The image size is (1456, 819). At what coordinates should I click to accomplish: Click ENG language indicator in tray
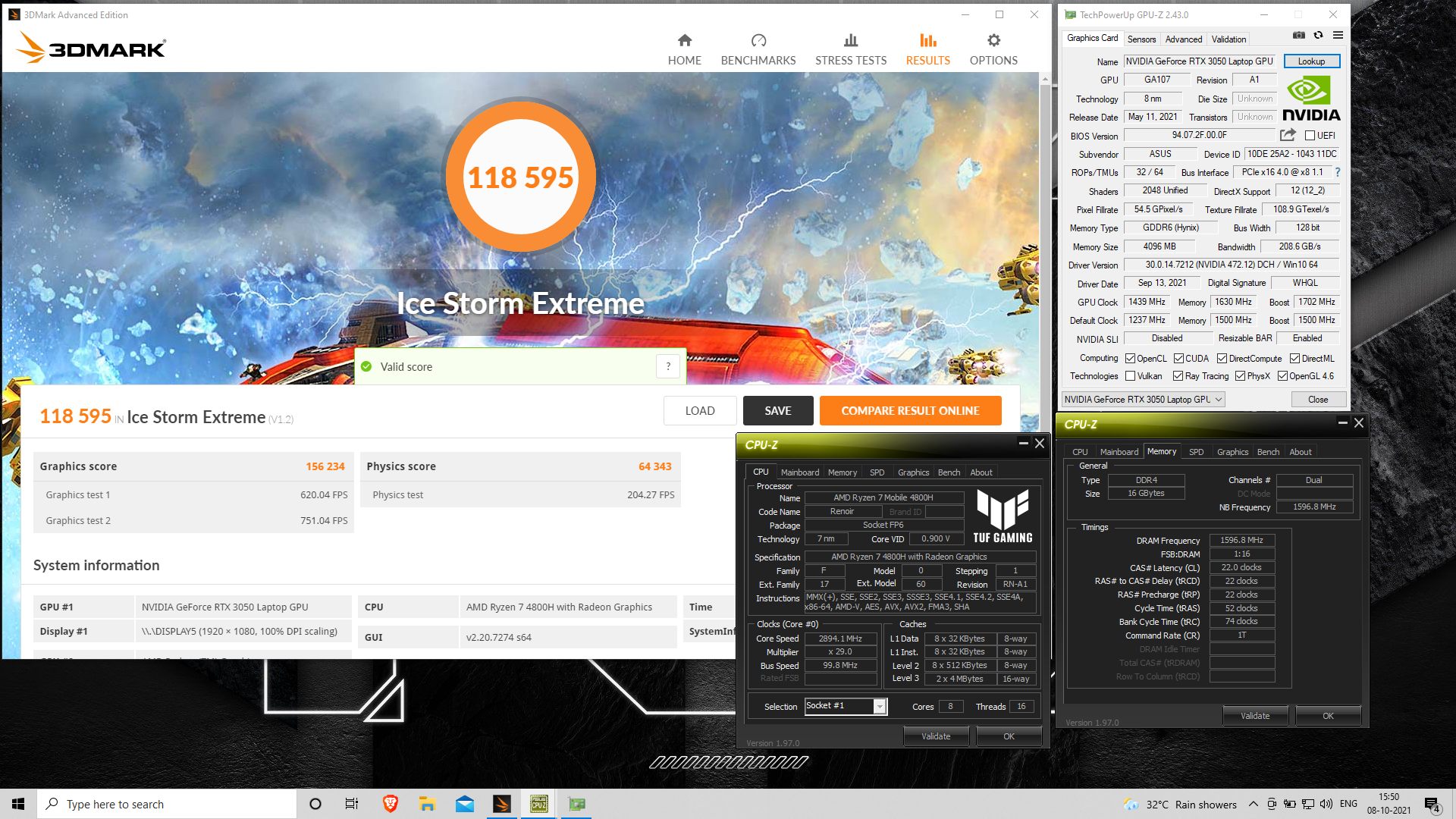(1348, 804)
